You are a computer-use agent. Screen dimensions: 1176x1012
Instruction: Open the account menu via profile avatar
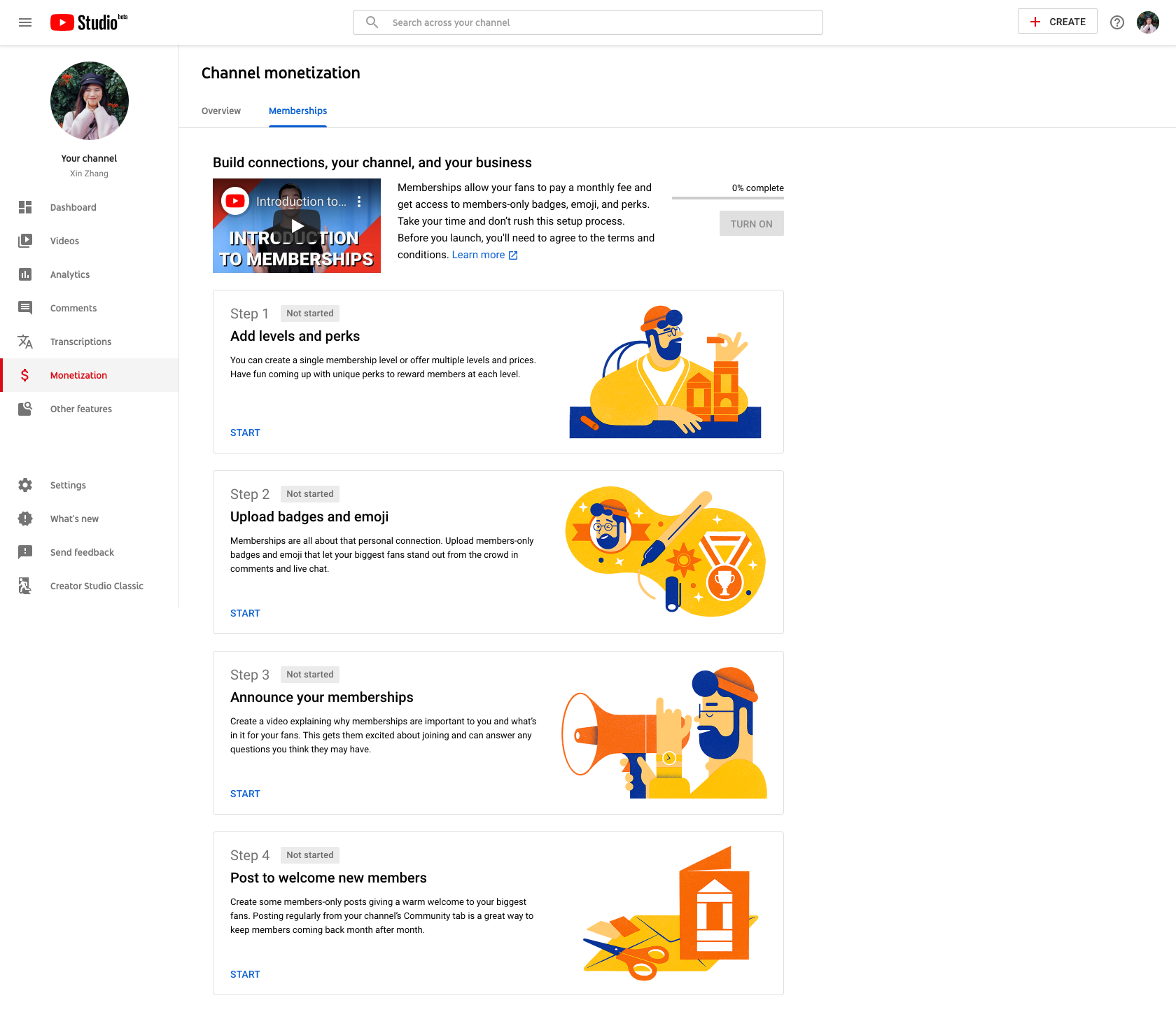pyautogui.click(x=1148, y=22)
